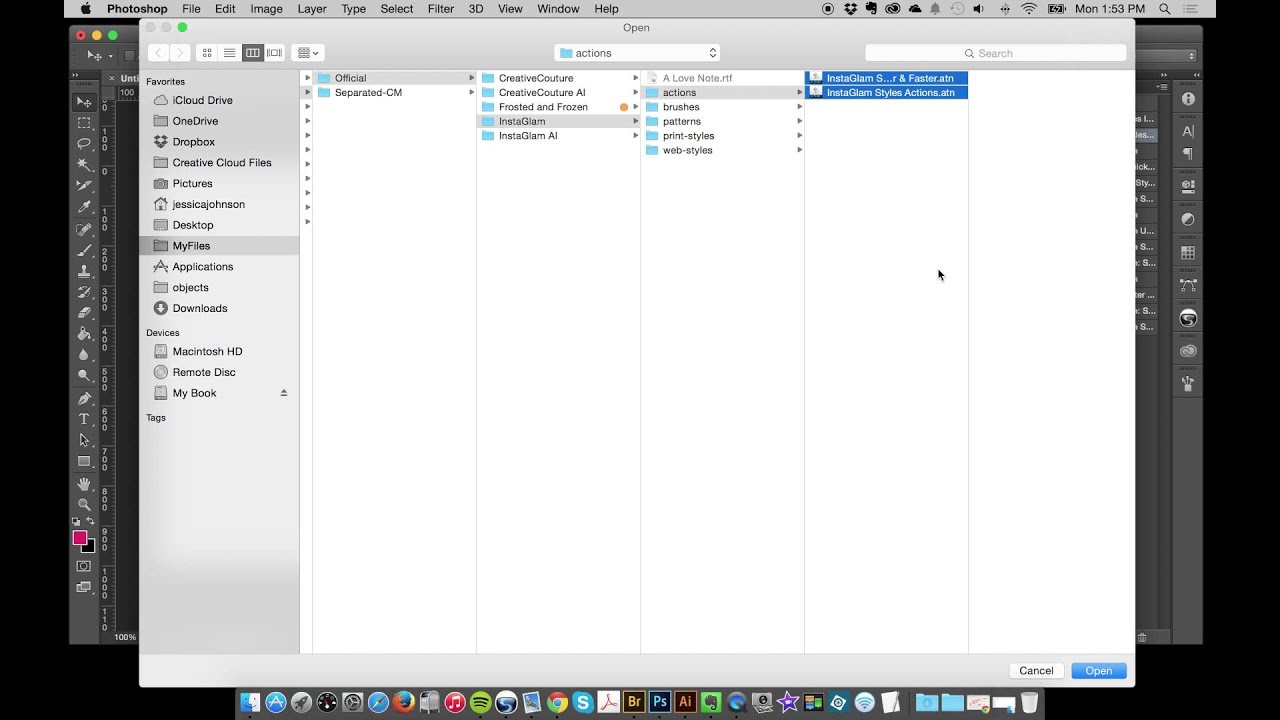Image resolution: width=1280 pixels, height=720 pixels.
Task: Expand the web-styles folder arrow
Action: coord(800,150)
